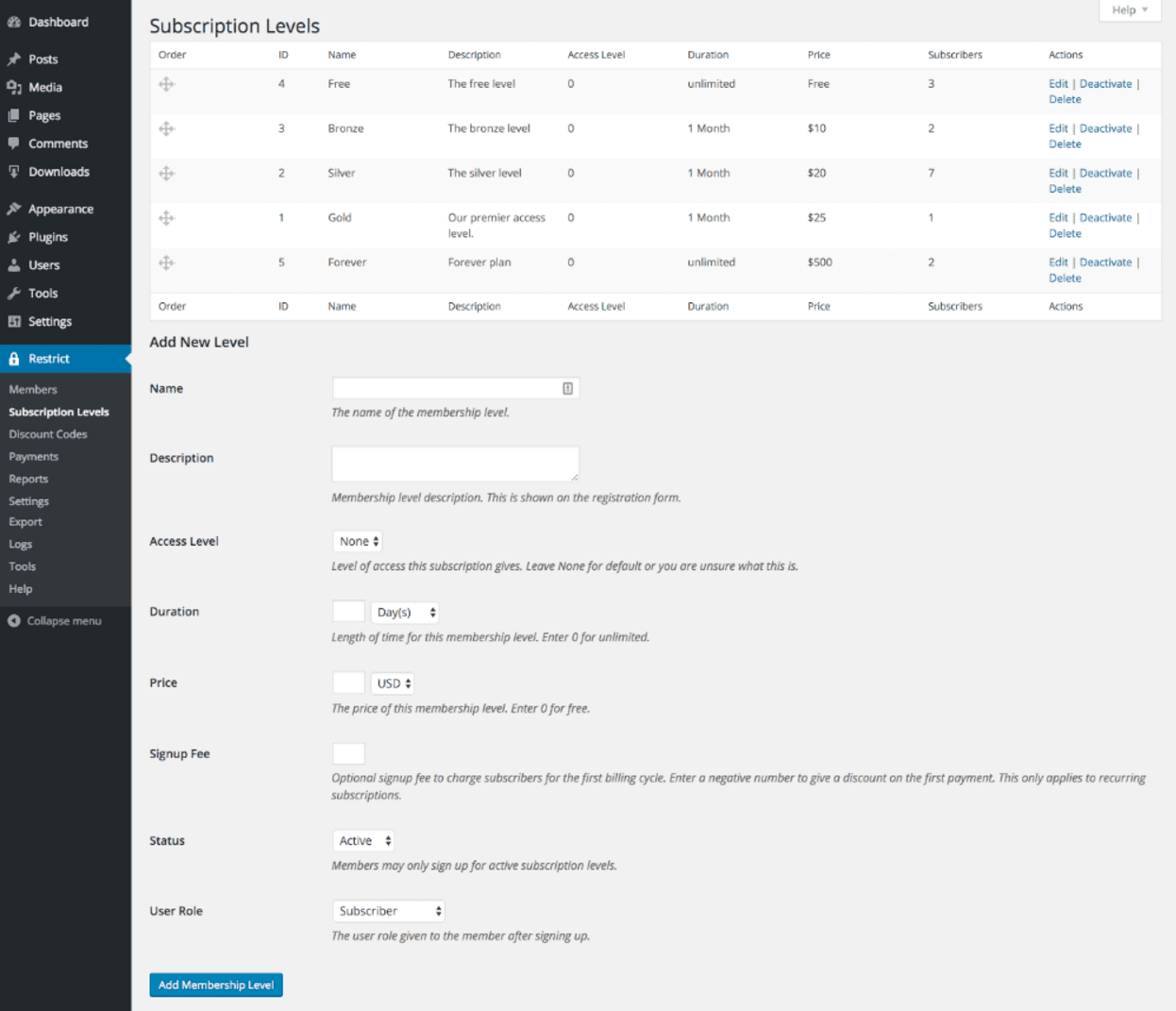
Task: Open Appearance using the paintbrush icon
Action: [x=15, y=208]
